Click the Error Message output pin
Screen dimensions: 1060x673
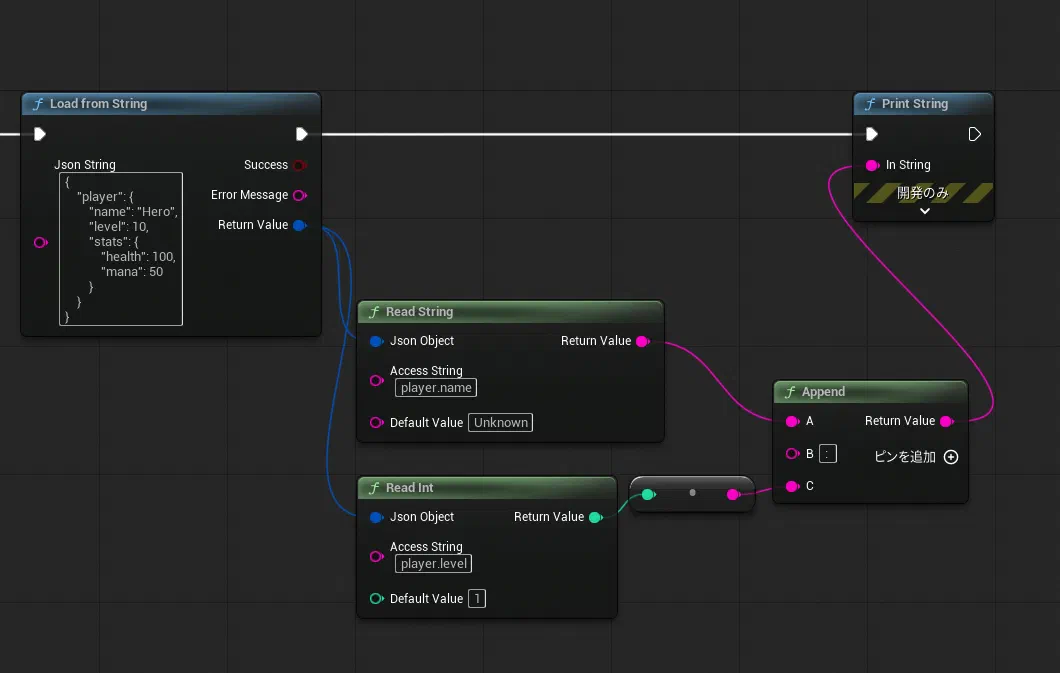300,195
